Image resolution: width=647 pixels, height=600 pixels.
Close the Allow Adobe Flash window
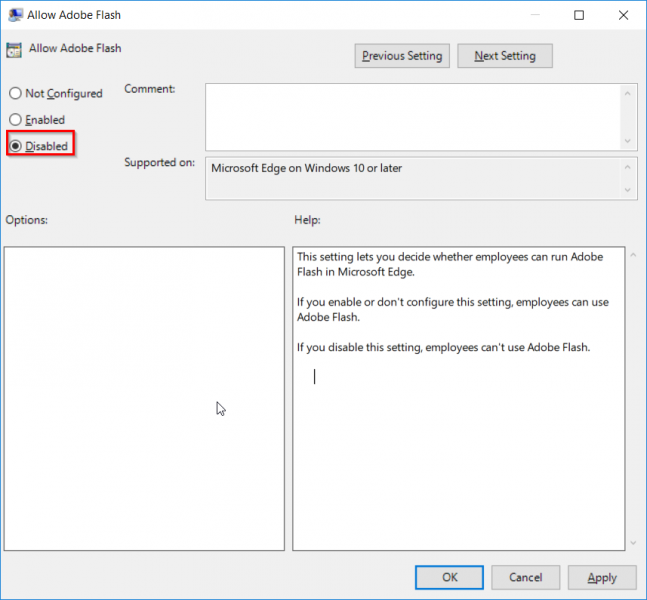623,15
